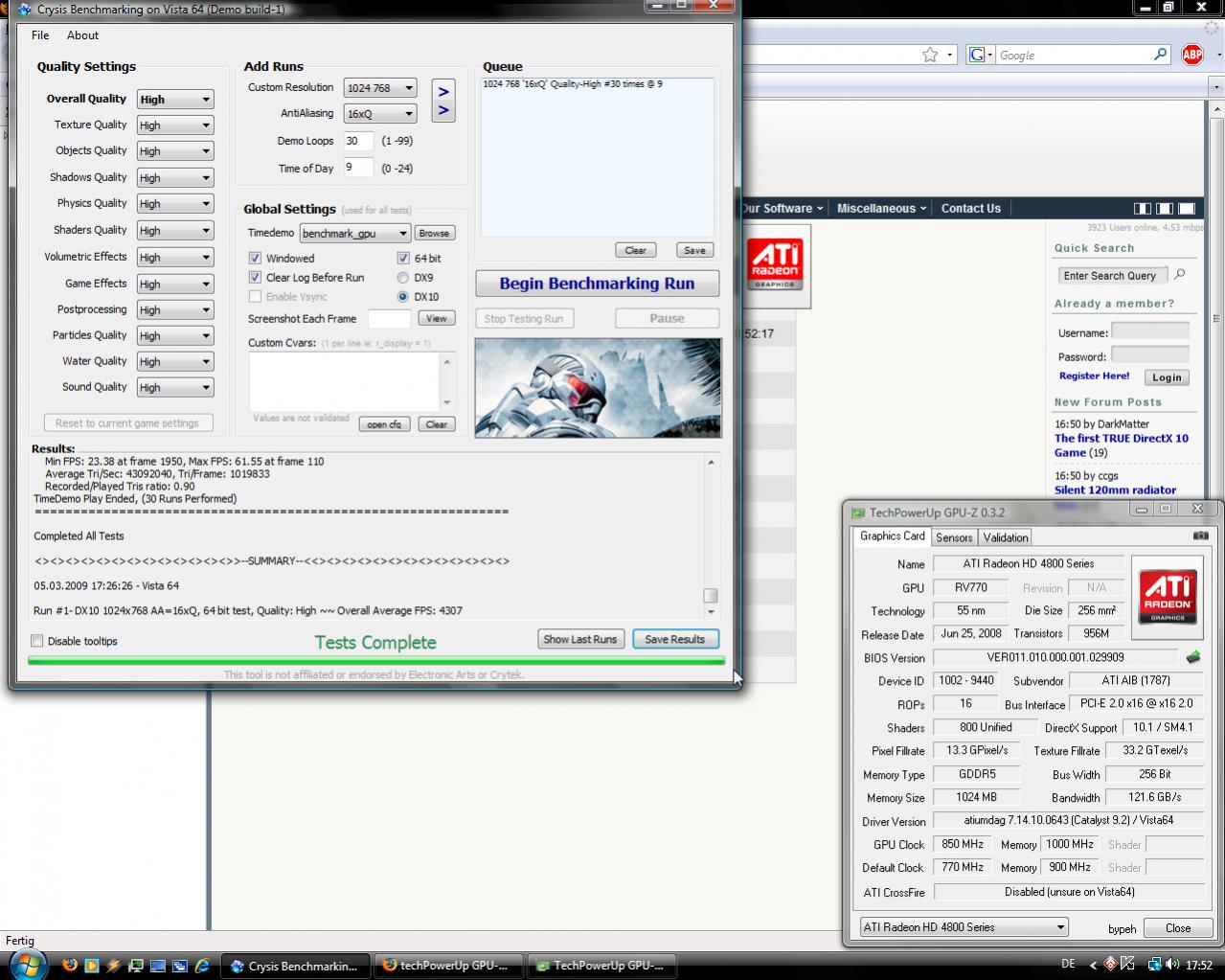
Task: Click the Kaspersky tray icon
Action: coord(1128,965)
